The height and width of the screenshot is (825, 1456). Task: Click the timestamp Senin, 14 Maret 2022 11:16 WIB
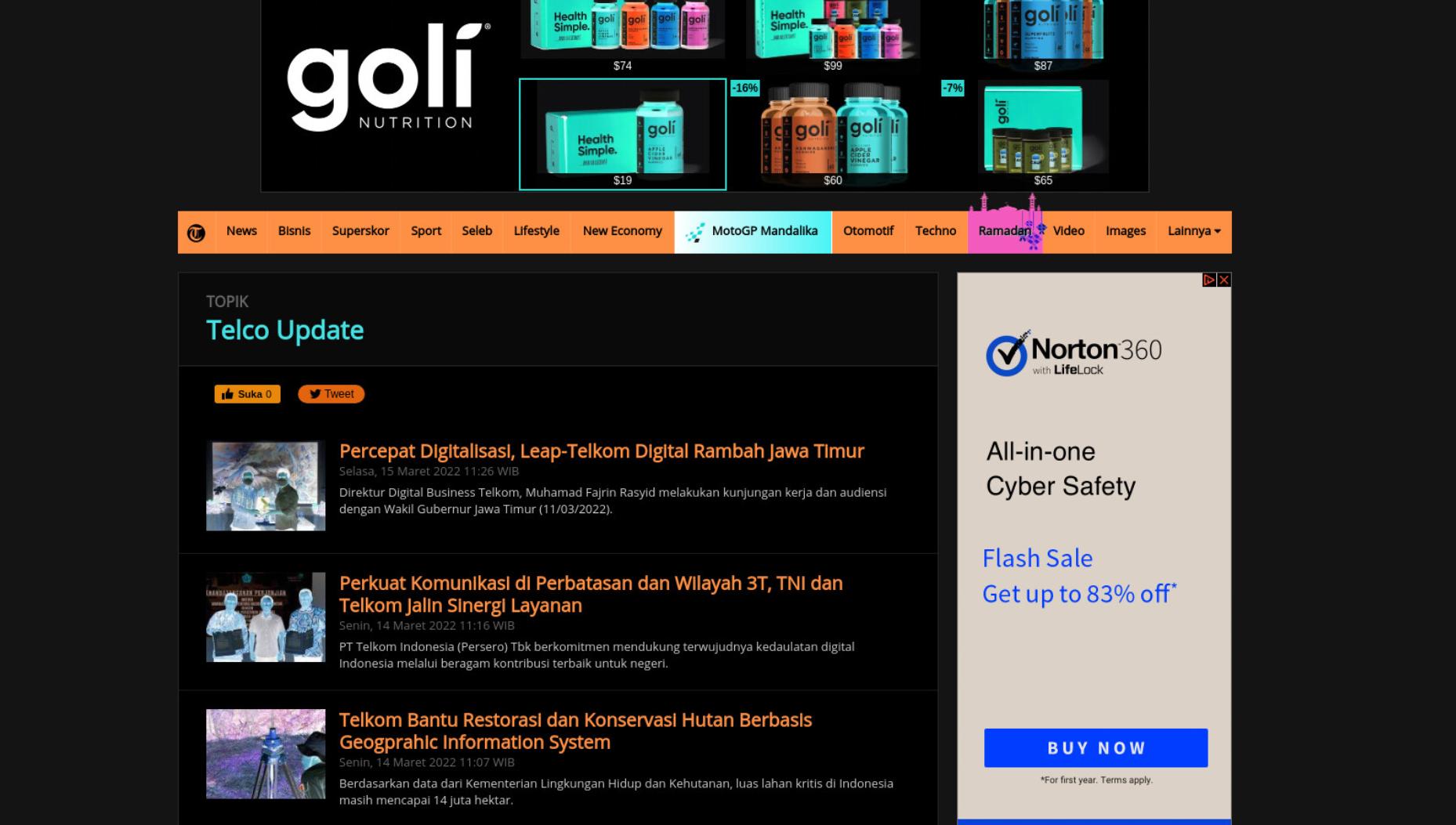427,626
